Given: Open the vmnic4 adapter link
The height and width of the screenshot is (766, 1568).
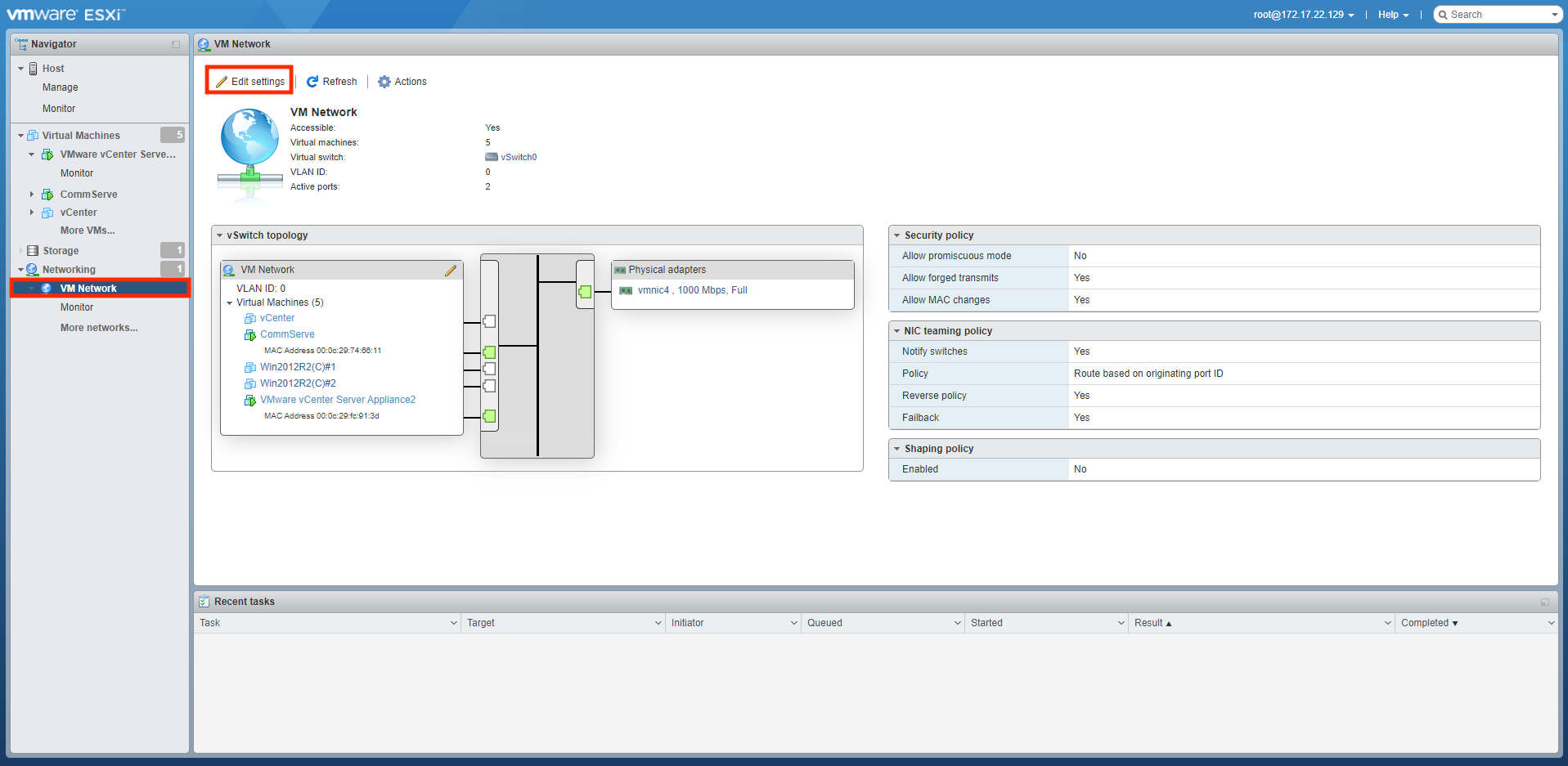Looking at the screenshot, I should click(692, 290).
